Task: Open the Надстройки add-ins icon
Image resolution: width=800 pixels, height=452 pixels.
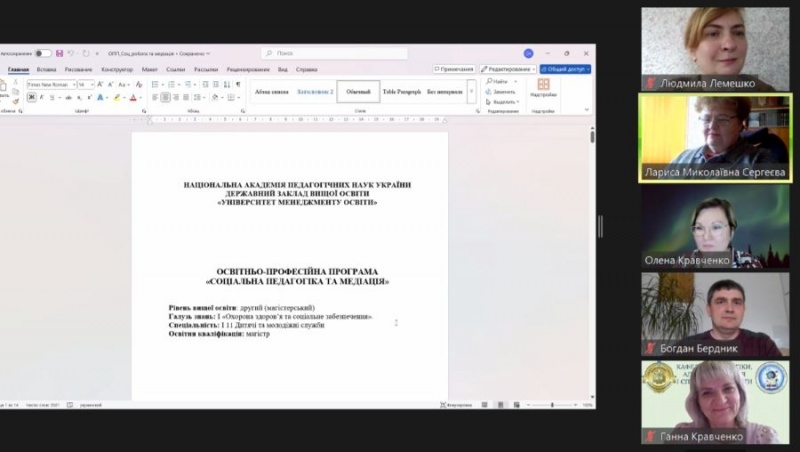Action: coord(544,86)
